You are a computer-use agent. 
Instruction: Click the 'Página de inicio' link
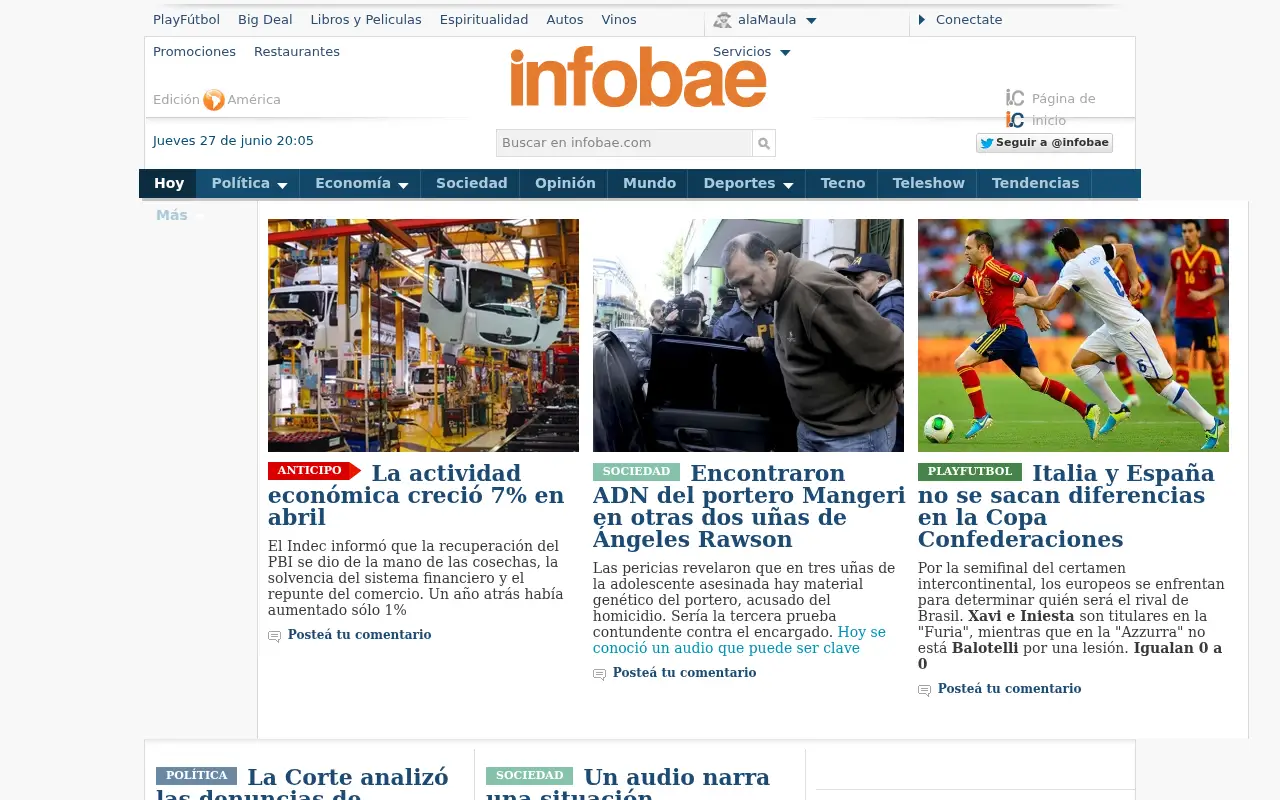pyautogui.click(x=1063, y=109)
